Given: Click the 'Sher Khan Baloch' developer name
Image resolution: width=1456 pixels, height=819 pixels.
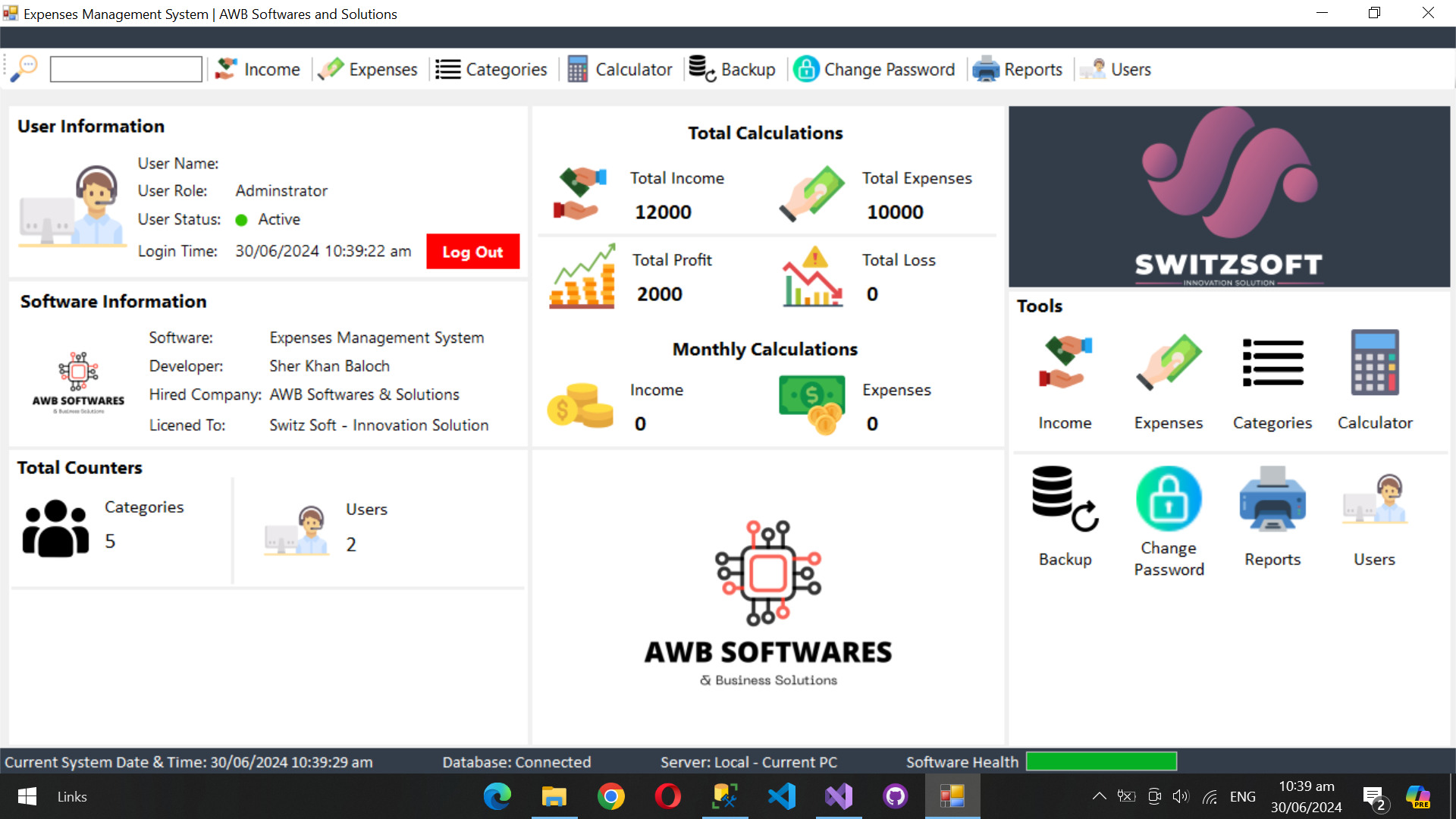Looking at the screenshot, I should [x=330, y=366].
